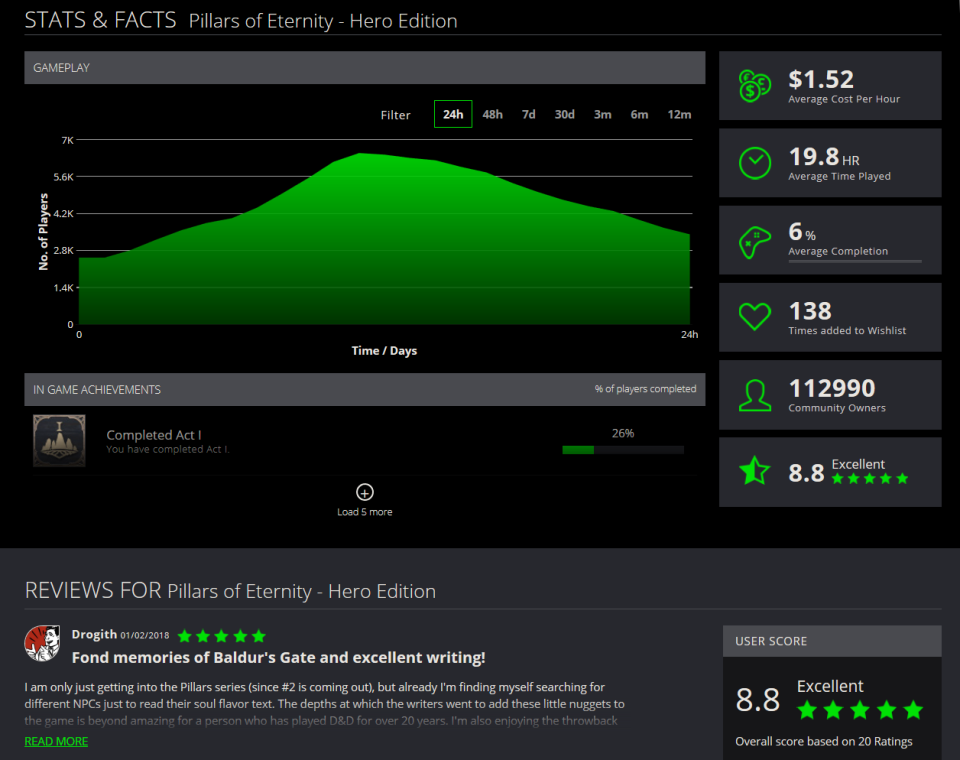Click the Average Completion gamepad icon

tap(754, 240)
